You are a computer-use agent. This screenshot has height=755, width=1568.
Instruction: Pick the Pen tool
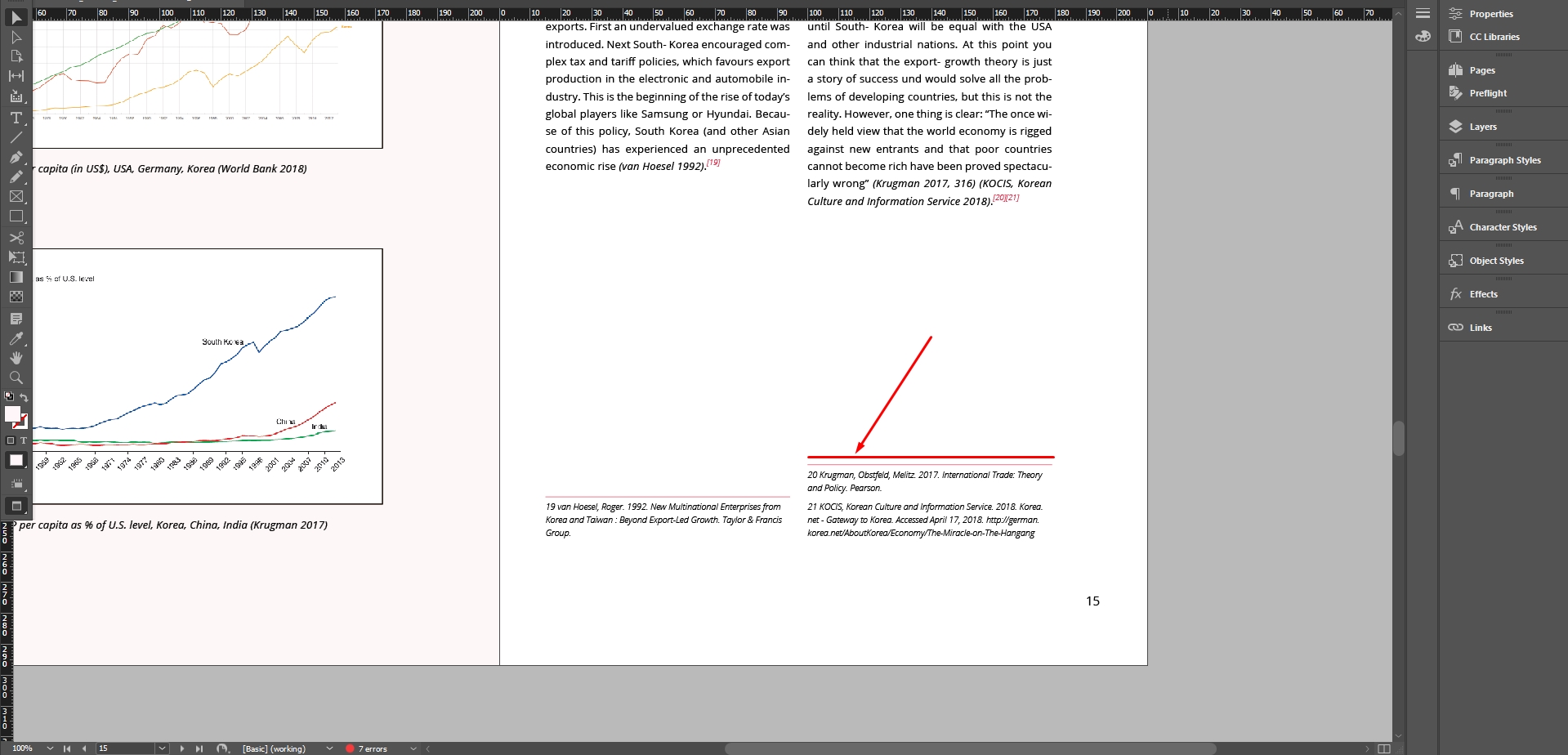click(x=16, y=157)
